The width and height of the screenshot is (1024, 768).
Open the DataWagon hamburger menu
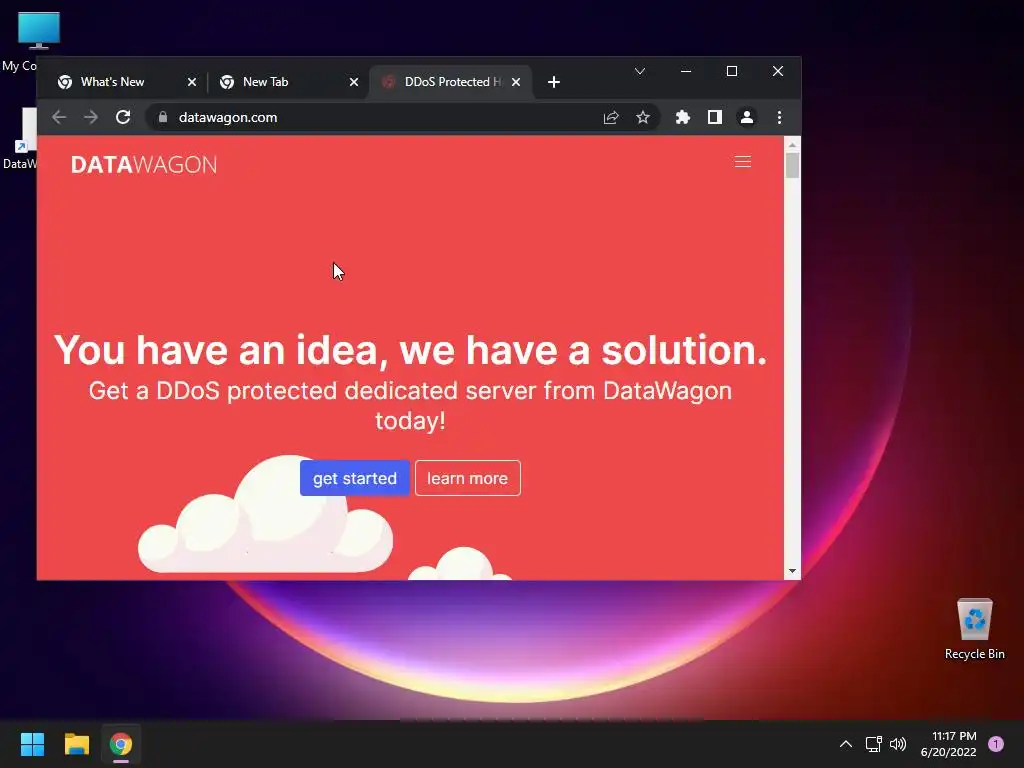[743, 162]
